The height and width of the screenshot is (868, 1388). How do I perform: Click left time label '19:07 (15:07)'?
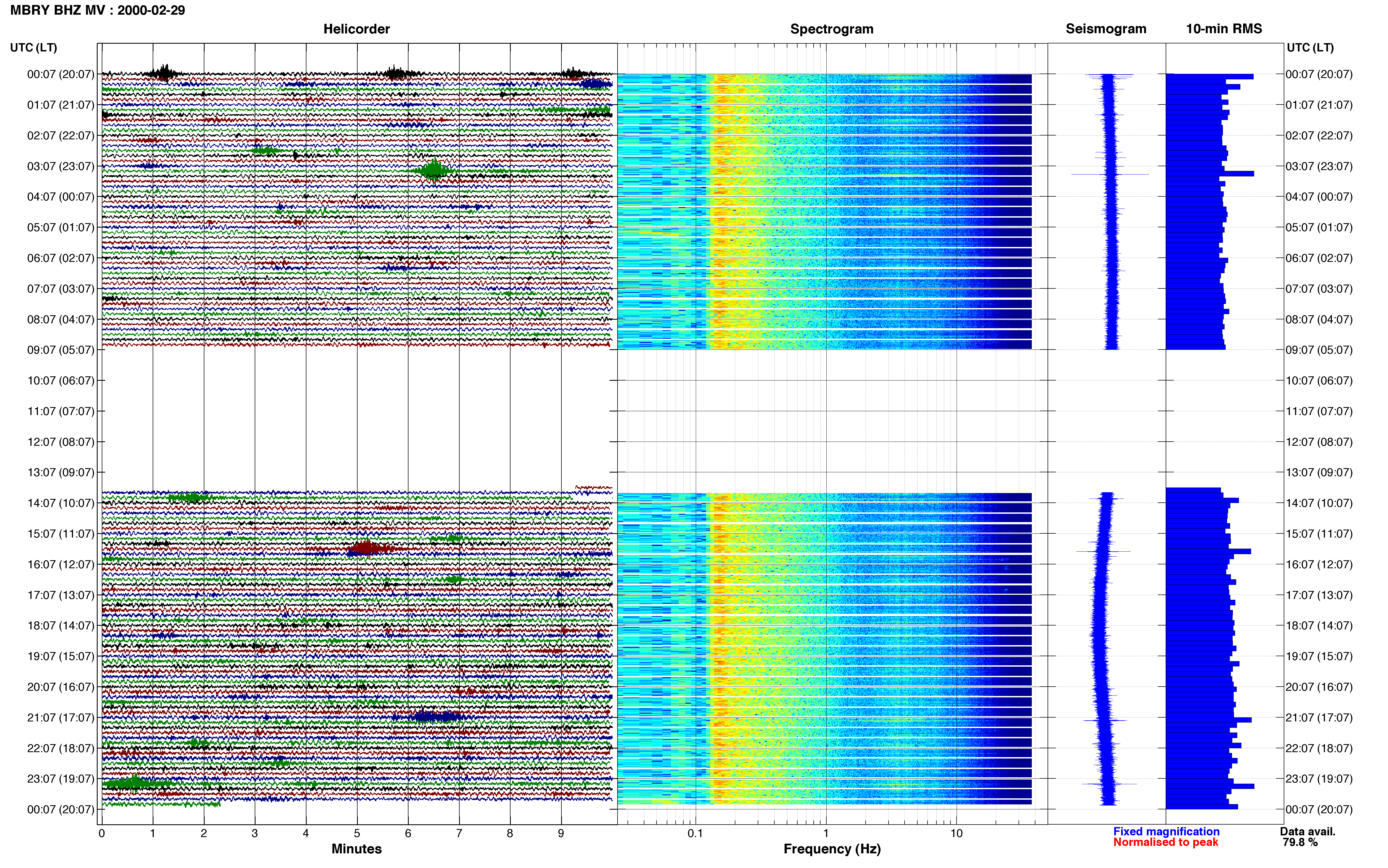61,656
